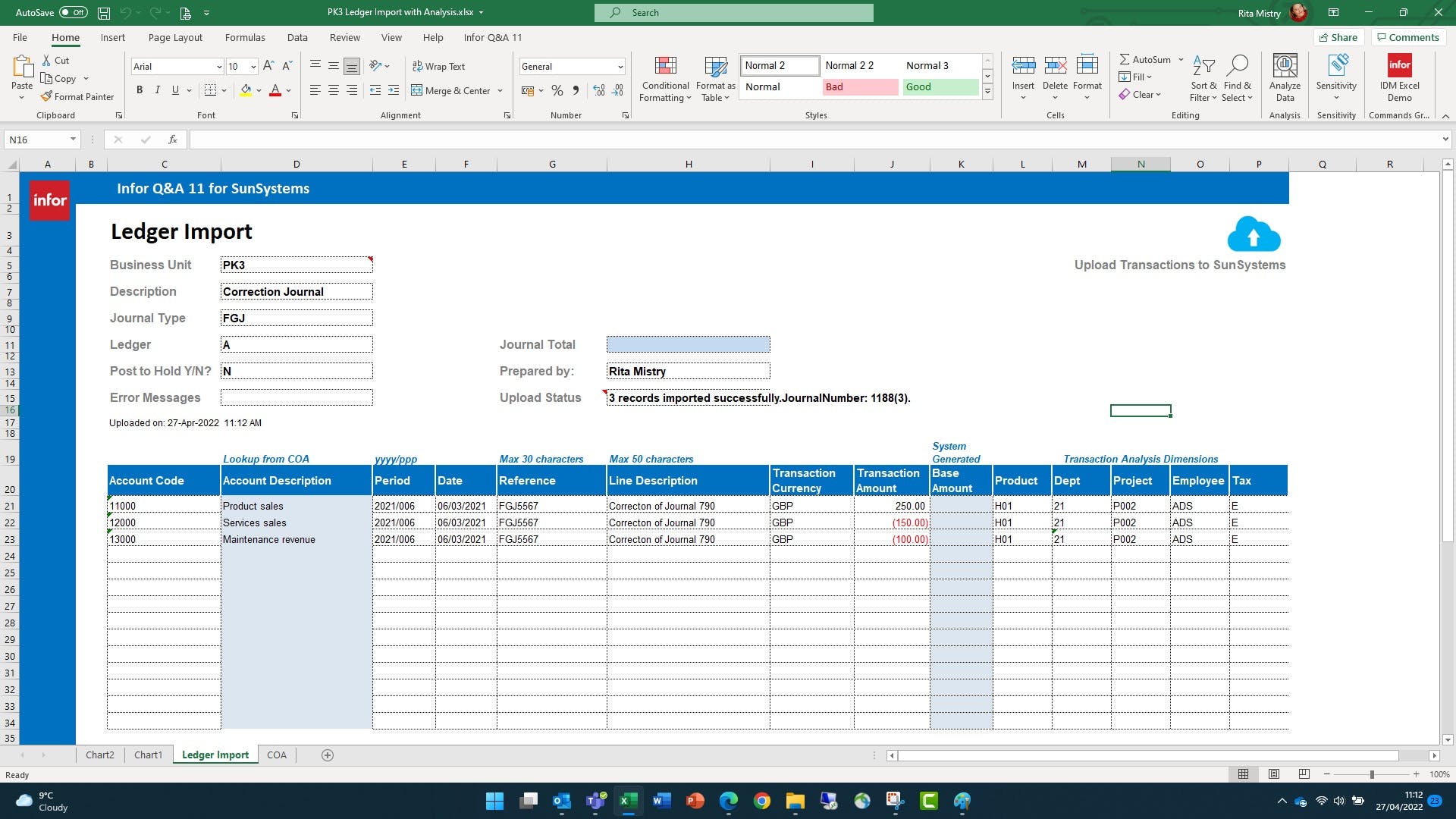1456x819 pixels.
Task: Click the Share button
Action: pyautogui.click(x=1338, y=37)
